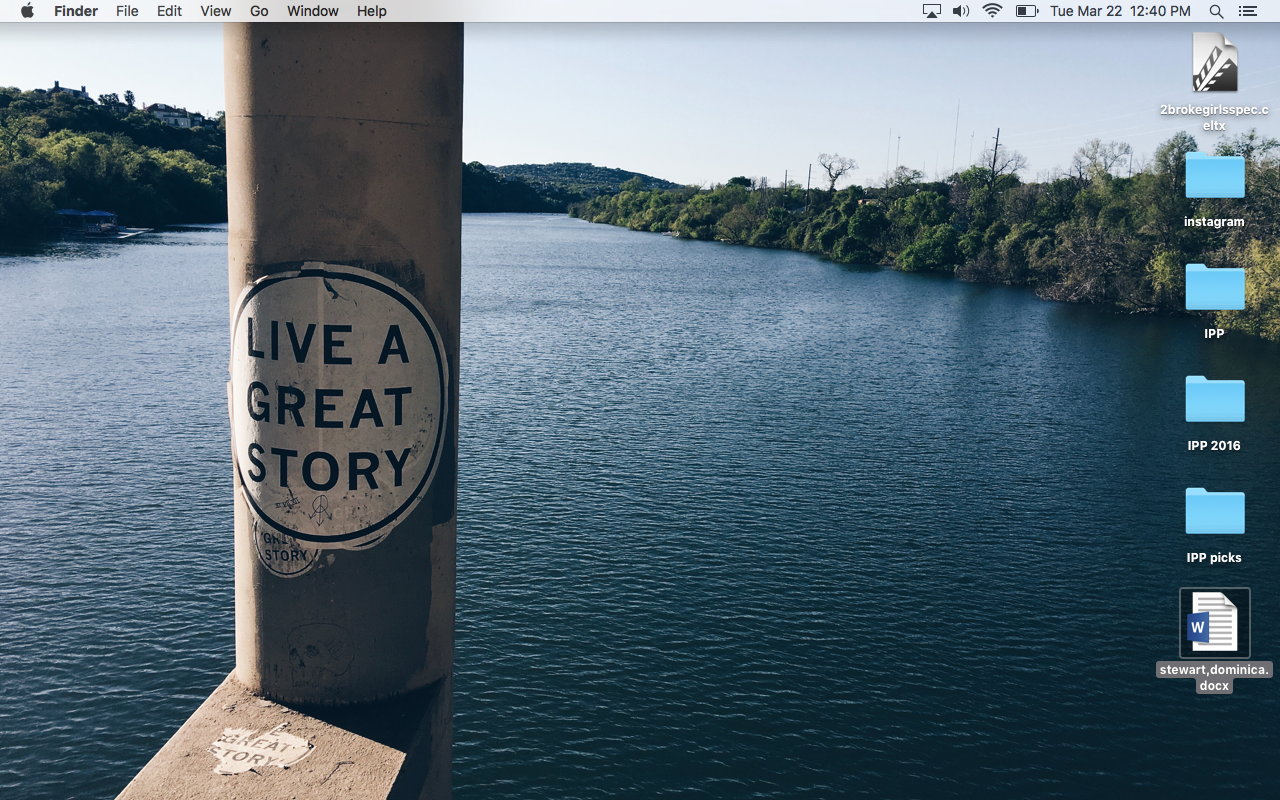Click the instagram folder name label
The height and width of the screenshot is (800, 1280).
tap(1214, 222)
